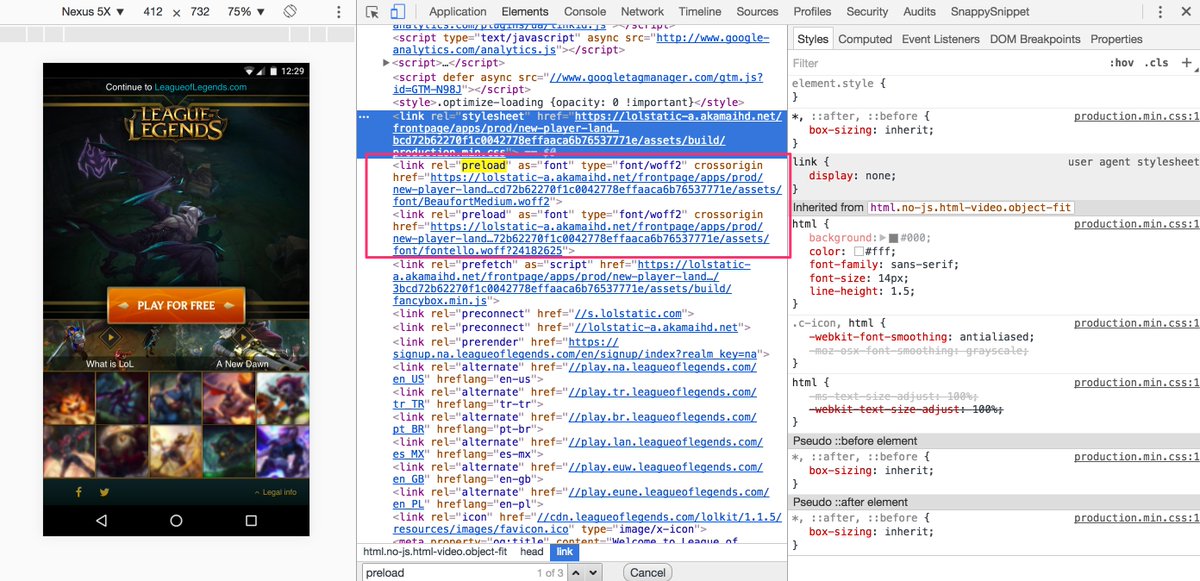Follow the LeagueofLegends.com link

200,87
